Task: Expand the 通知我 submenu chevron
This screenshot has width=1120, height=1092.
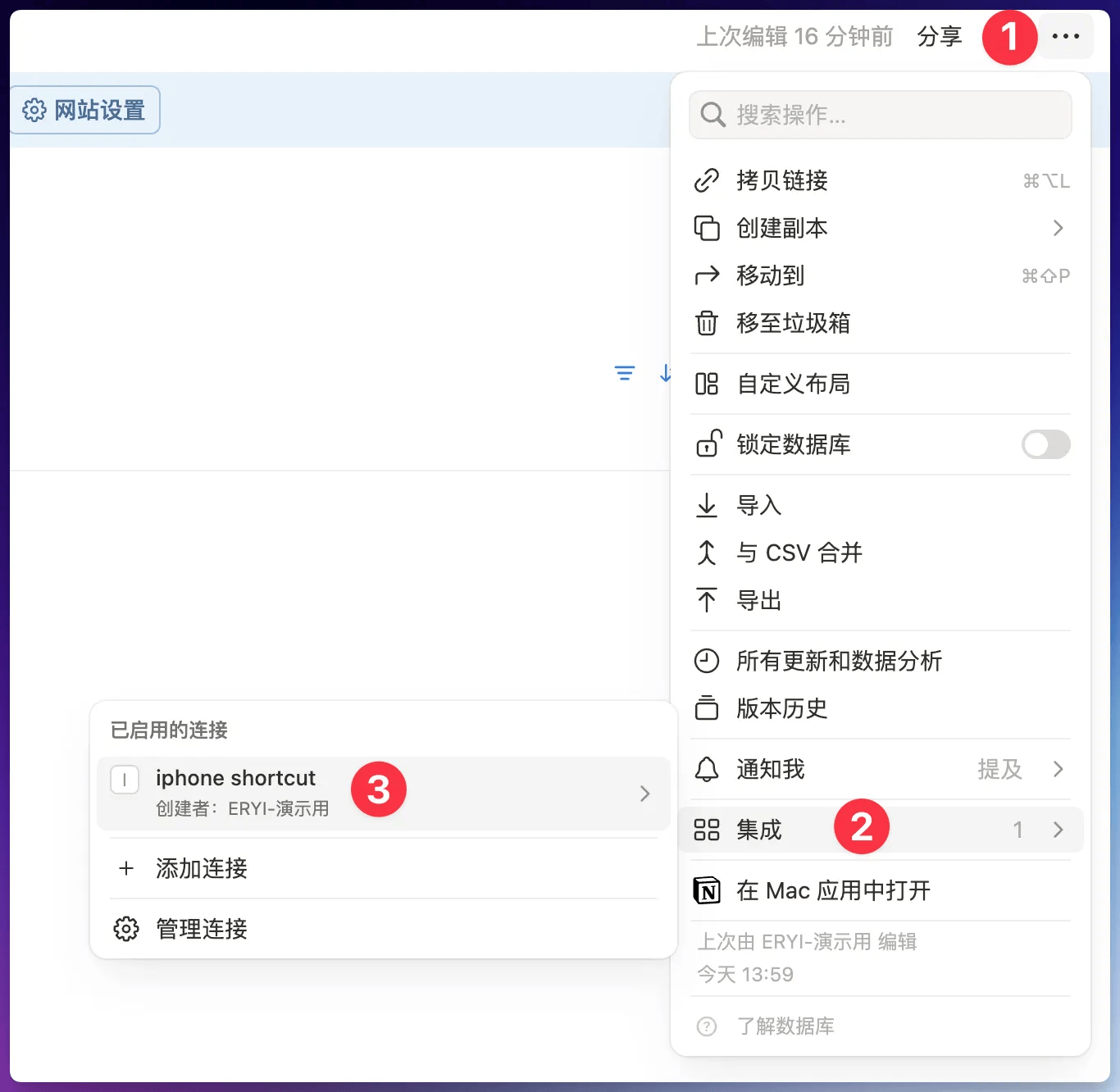Action: coord(1058,769)
